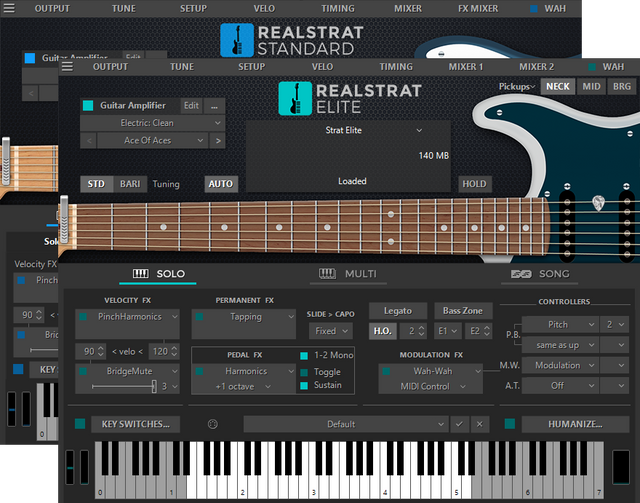Image resolution: width=640 pixels, height=503 pixels.
Task: Select the MID pickup position
Action: (x=591, y=86)
